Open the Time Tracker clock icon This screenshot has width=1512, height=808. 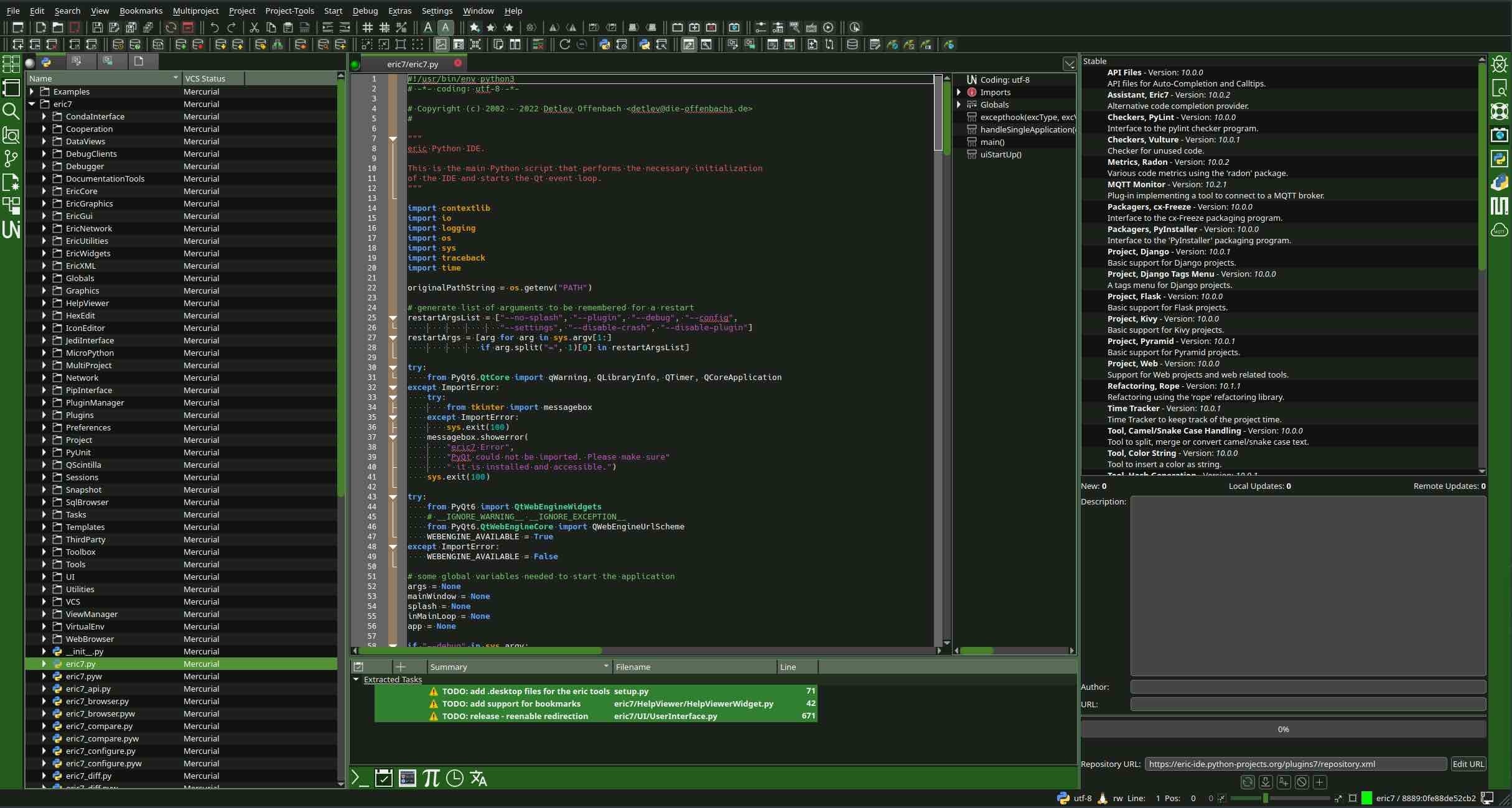455,778
